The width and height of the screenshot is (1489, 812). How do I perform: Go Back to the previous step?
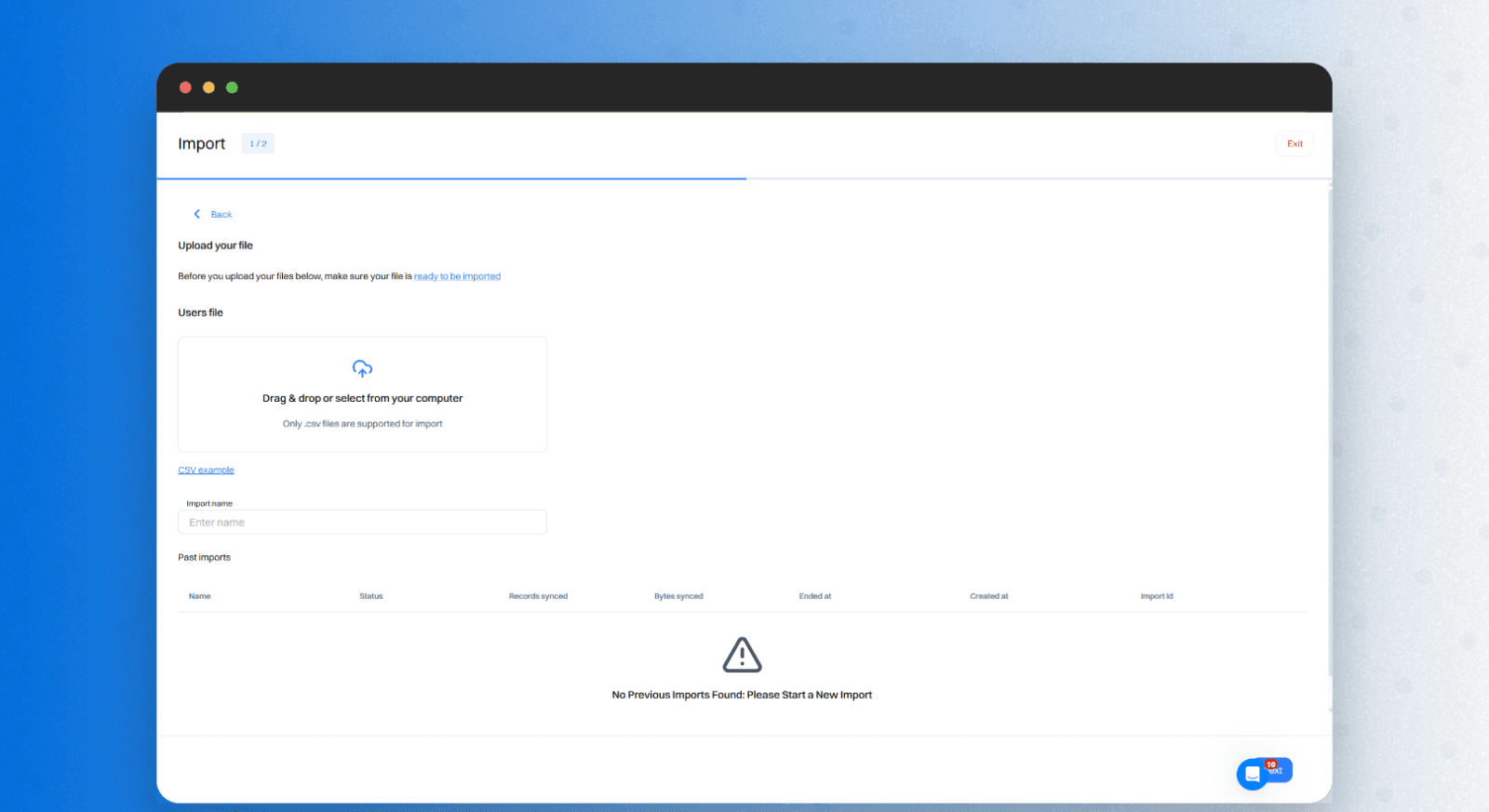point(221,215)
